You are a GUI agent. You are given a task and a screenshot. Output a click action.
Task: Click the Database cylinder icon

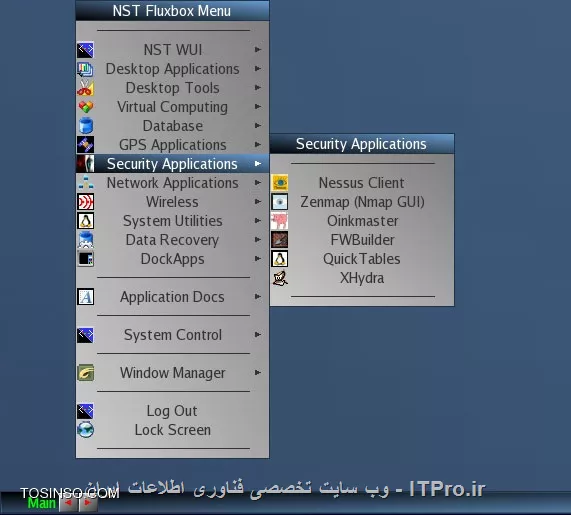point(86,126)
